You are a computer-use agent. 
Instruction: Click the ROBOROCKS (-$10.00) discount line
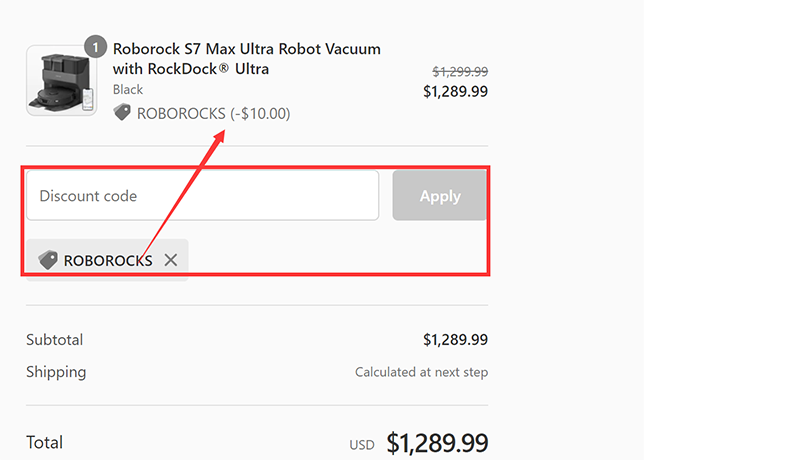click(x=213, y=114)
